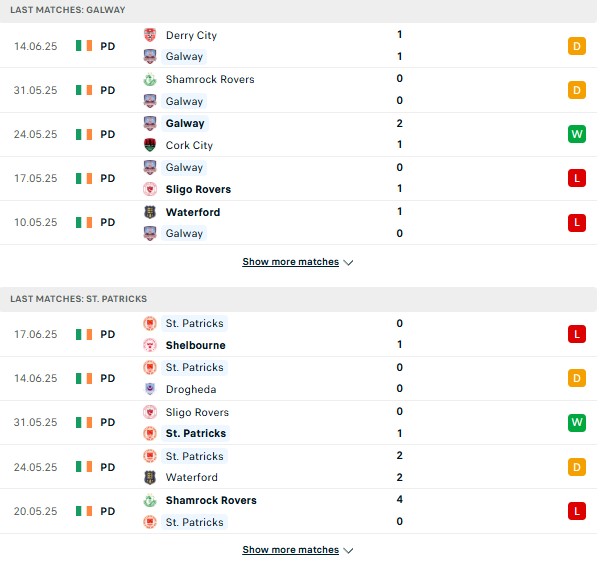The image size is (600, 569).
Task: Expand Show more matches under the Galway section
Action: (x=290, y=262)
